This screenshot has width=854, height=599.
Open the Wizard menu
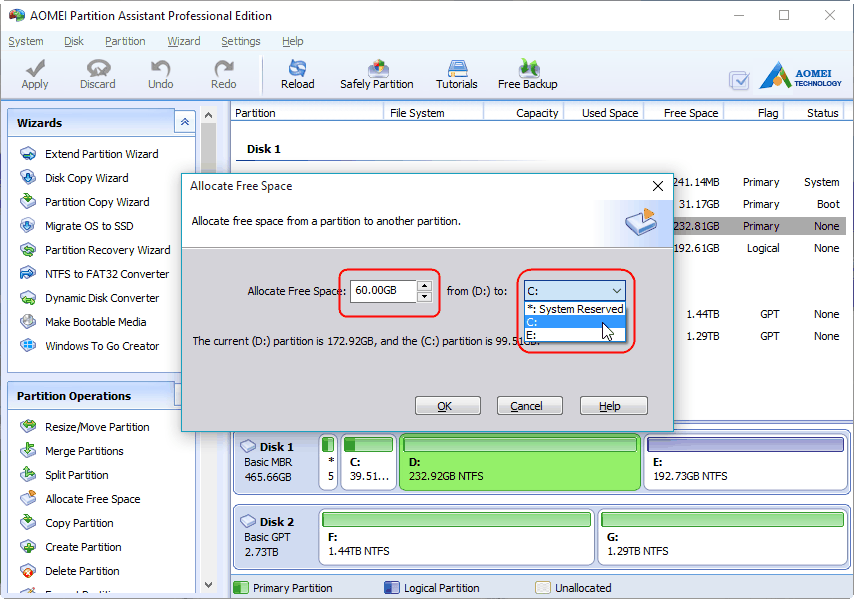click(x=184, y=41)
